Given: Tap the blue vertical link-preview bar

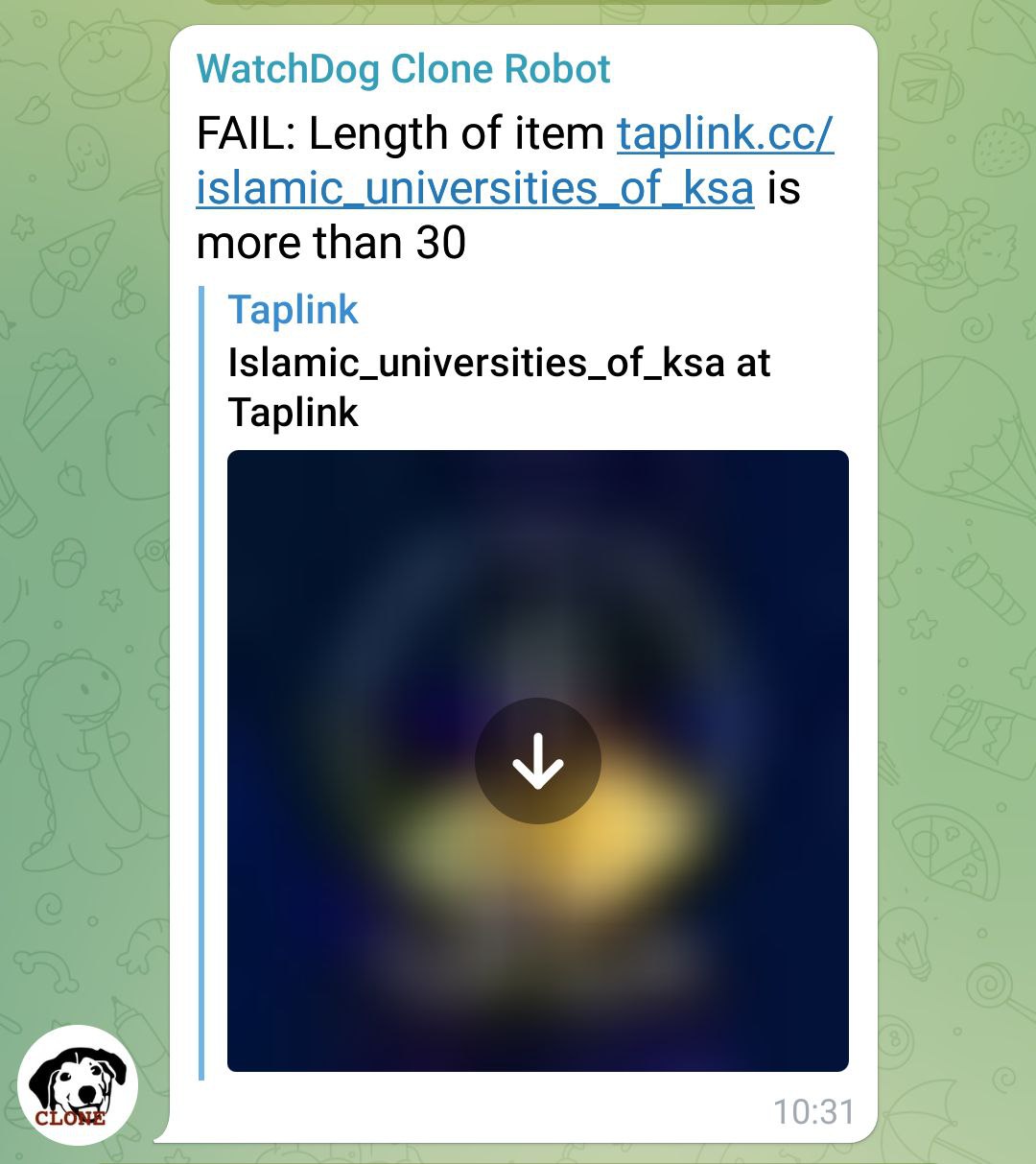Looking at the screenshot, I should 201,682.
